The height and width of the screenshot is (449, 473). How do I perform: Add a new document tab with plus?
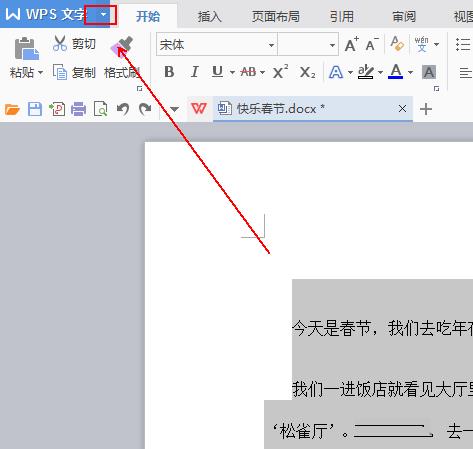click(426, 109)
